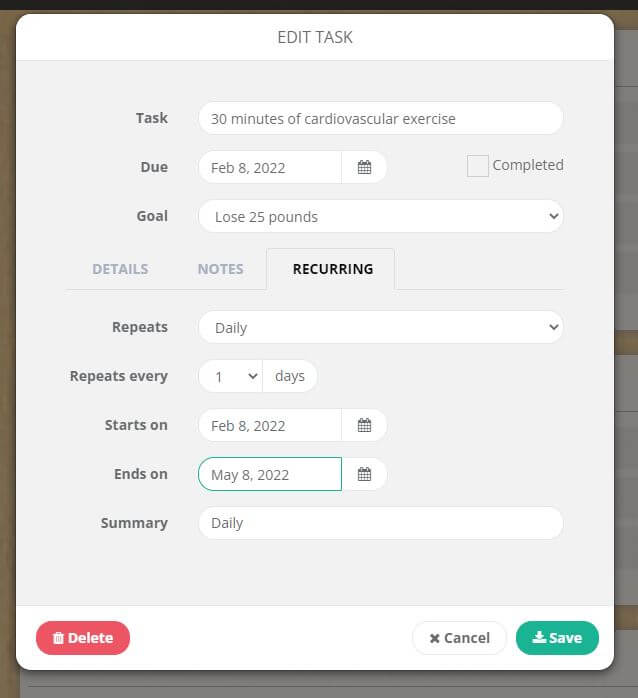Select the Recurring tab
The width and height of the screenshot is (638, 698).
pos(332,269)
